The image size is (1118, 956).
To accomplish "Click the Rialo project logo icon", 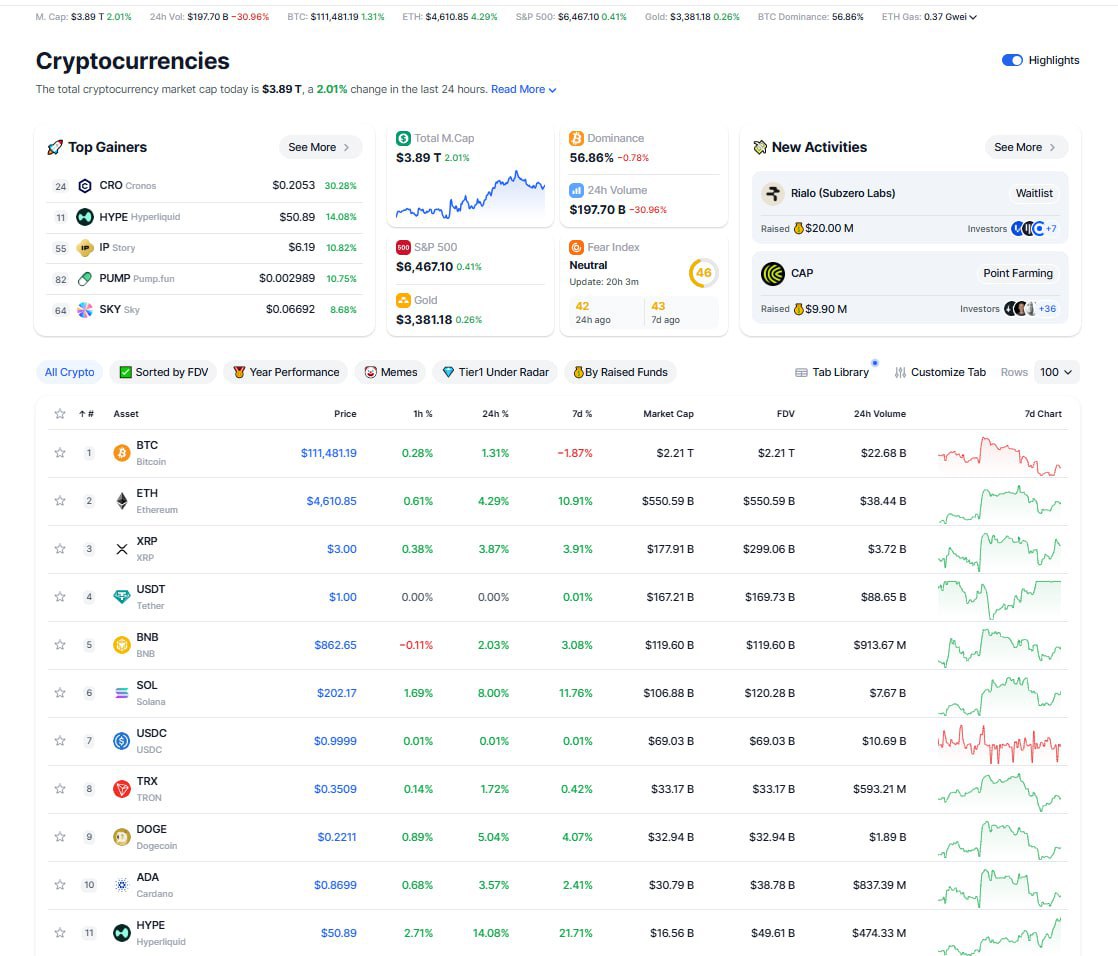I will click(x=773, y=193).
